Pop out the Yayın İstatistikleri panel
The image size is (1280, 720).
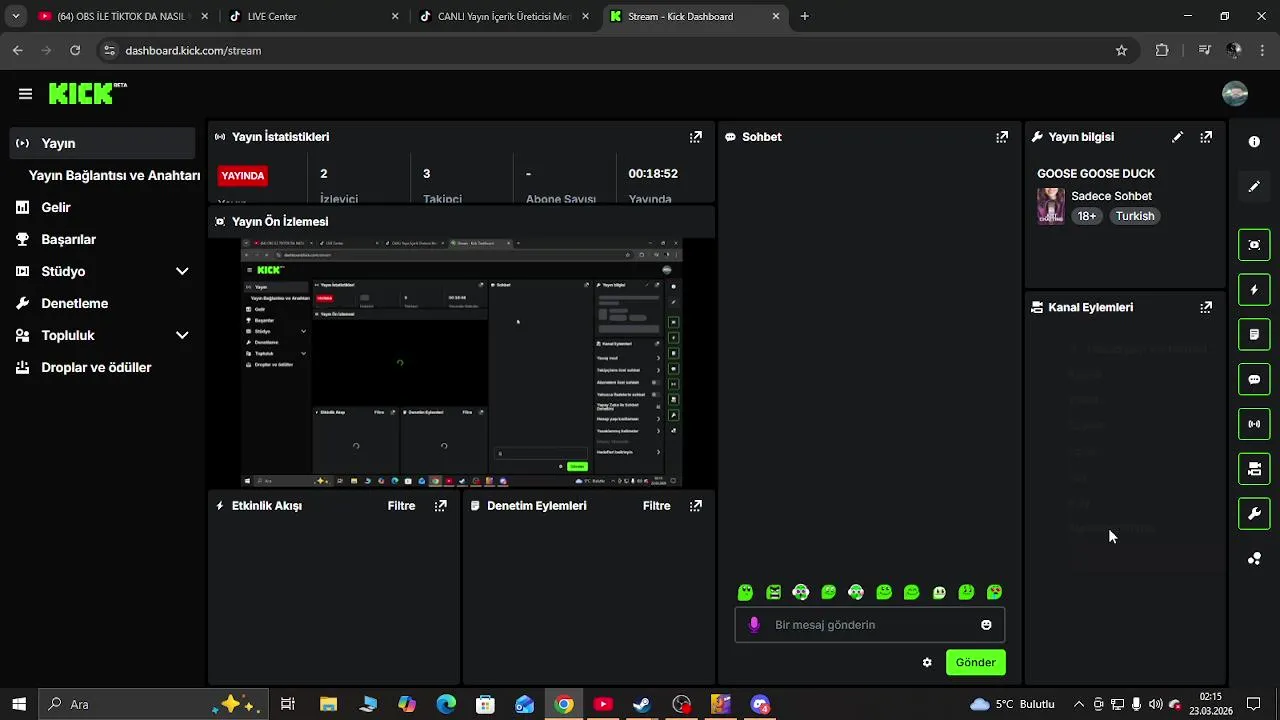(x=696, y=137)
